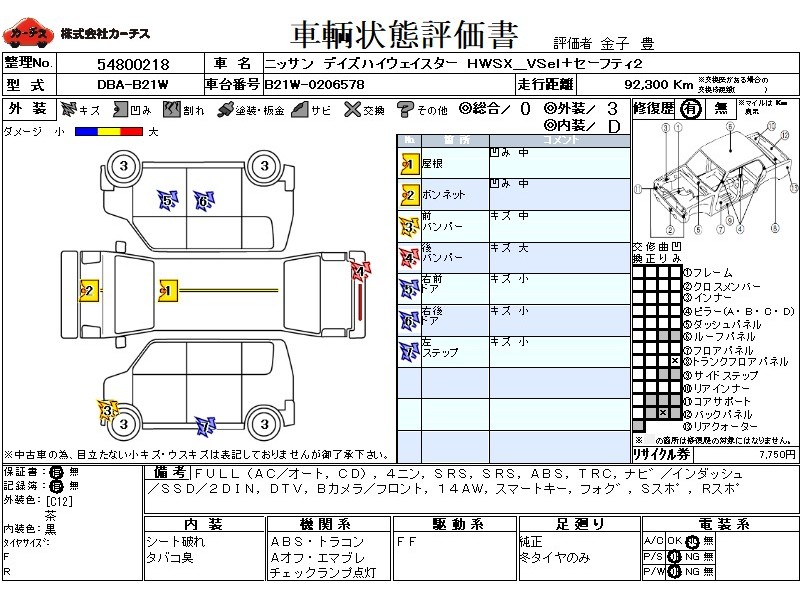Select the その他 question mark legend icon
The height and width of the screenshot is (600, 800).
pos(405,109)
